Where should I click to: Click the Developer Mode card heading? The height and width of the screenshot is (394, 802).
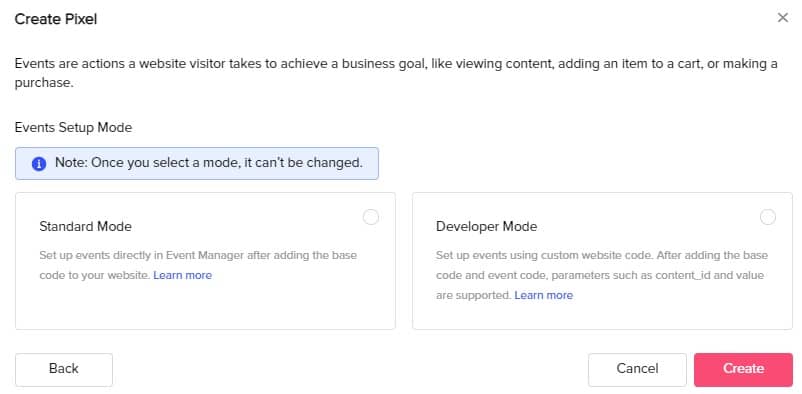pos(486,226)
